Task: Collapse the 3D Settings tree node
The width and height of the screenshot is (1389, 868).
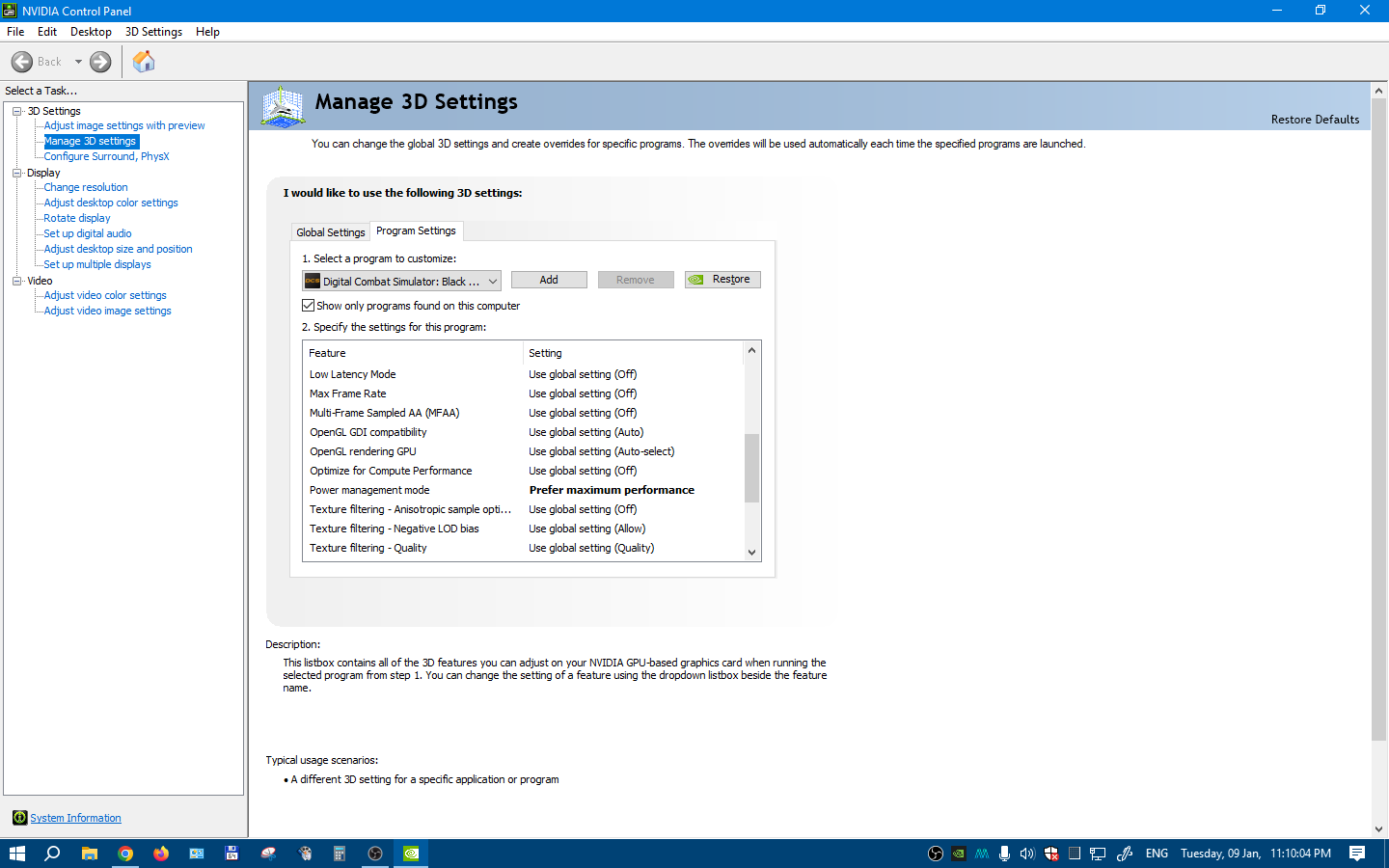Action: pyautogui.click(x=17, y=111)
